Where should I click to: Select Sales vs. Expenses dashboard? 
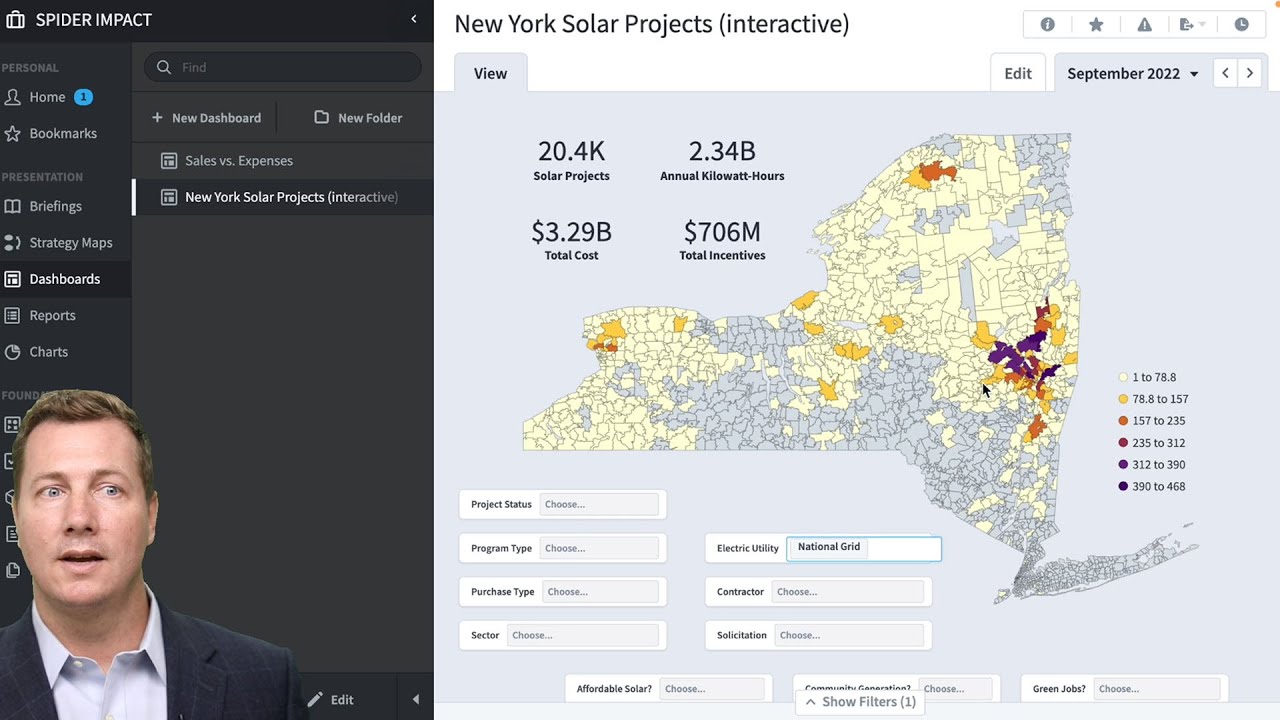tap(238, 160)
